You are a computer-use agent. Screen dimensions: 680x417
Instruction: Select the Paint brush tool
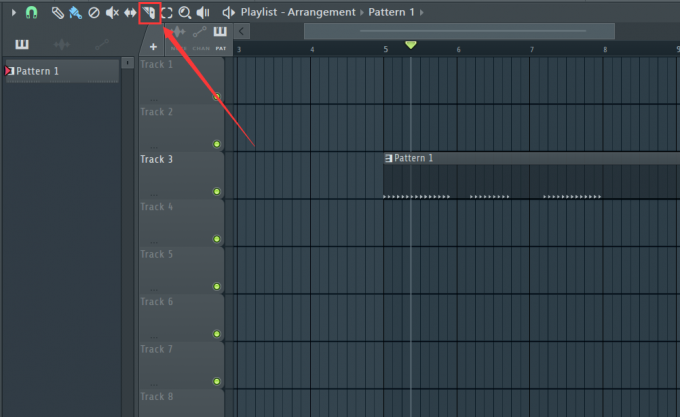pyautogui.click(x=76, y=12)
